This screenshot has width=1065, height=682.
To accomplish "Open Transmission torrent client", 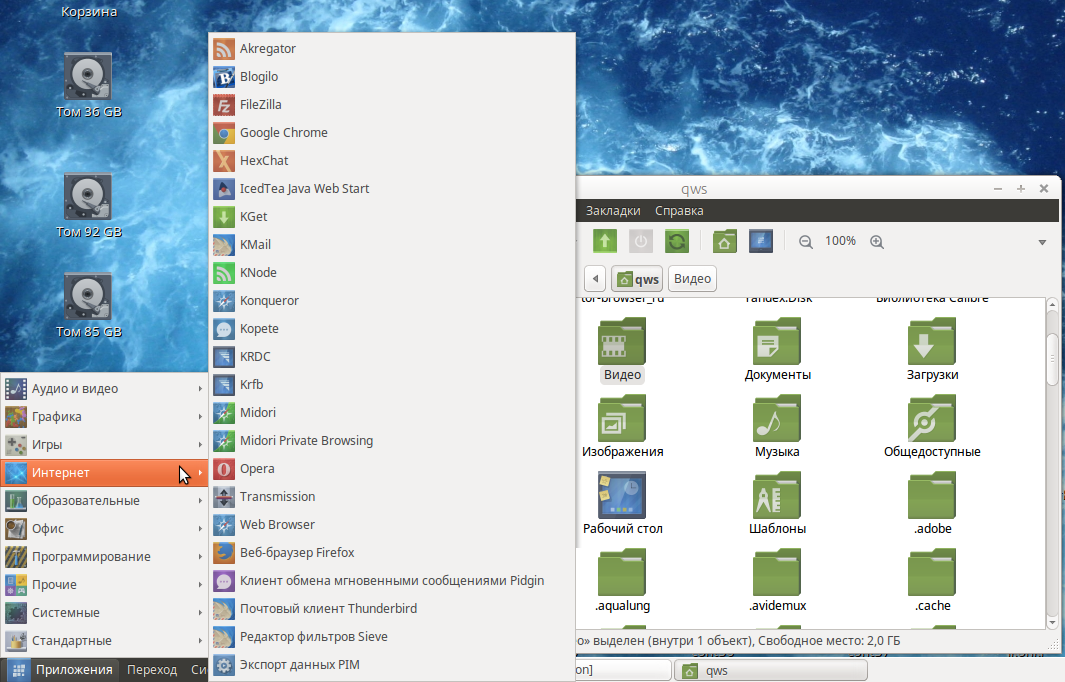I will (x=392, y=497).
